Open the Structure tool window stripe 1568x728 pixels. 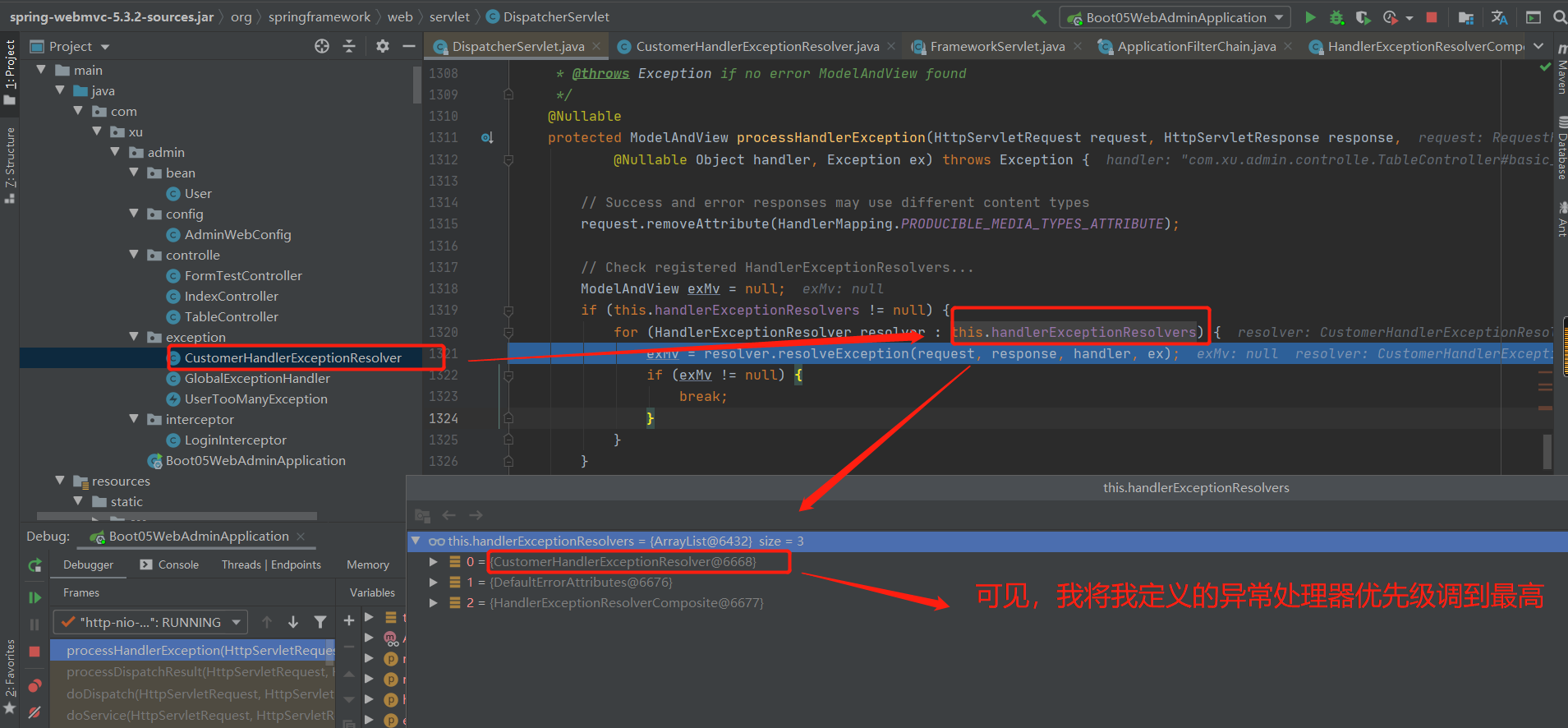(10, 165)
